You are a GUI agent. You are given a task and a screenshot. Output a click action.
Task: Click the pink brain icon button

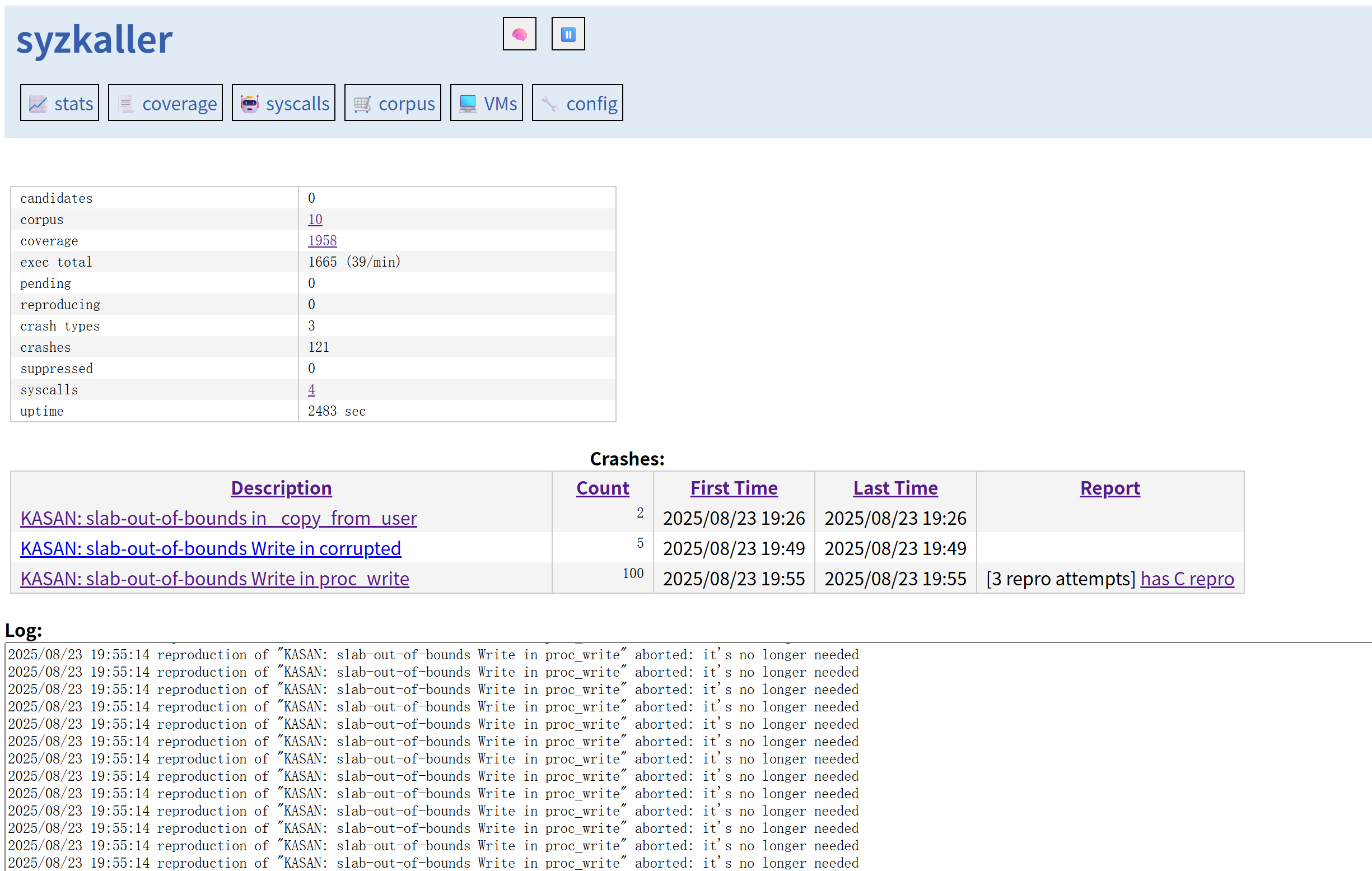click(519, 34)
